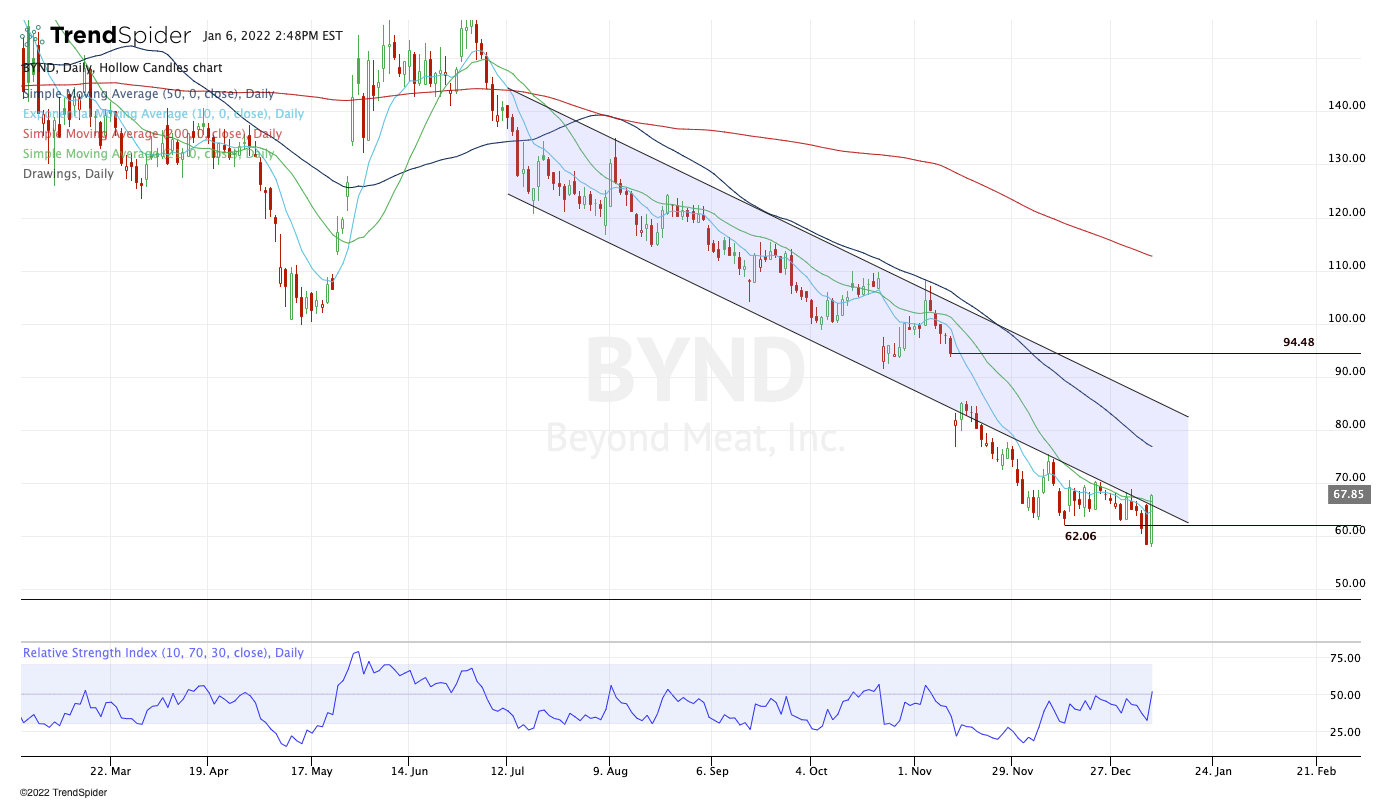Click the 140.00 price axis label
Image resolution: width=1391 pixels, height=802 pixels.
point(1347,105)
